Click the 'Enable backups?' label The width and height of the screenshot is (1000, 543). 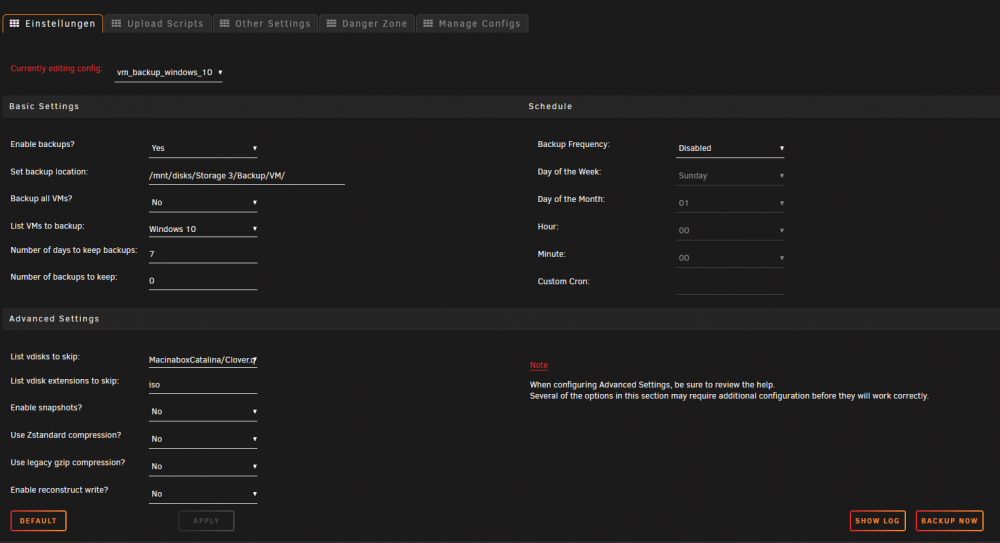tap(42, 144)
